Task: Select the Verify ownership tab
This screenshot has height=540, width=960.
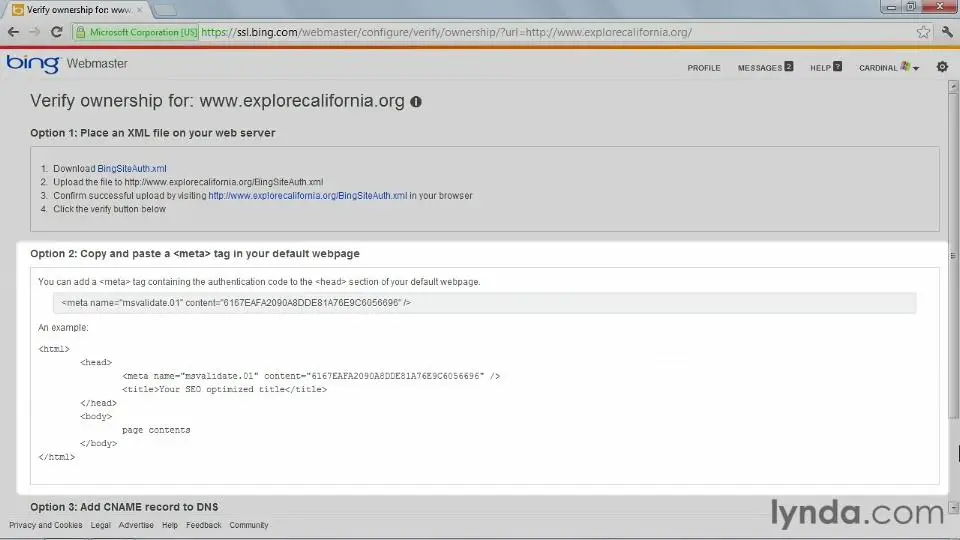Action: (78, 10)
